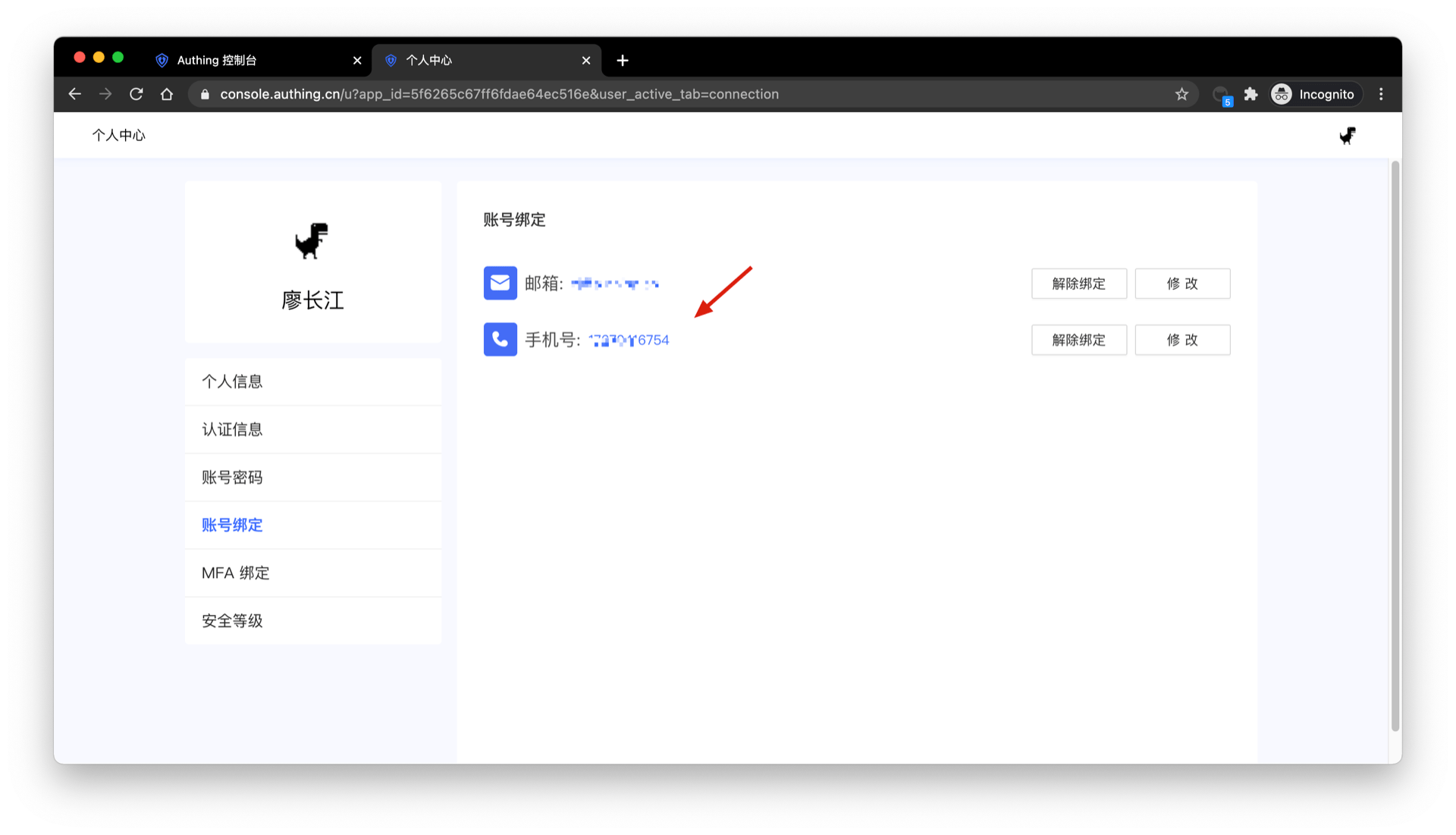Open Chrome three-dot menu
Viewport: 1456px width, 835px height.
pyautogui.click(x=1381, y=94)
